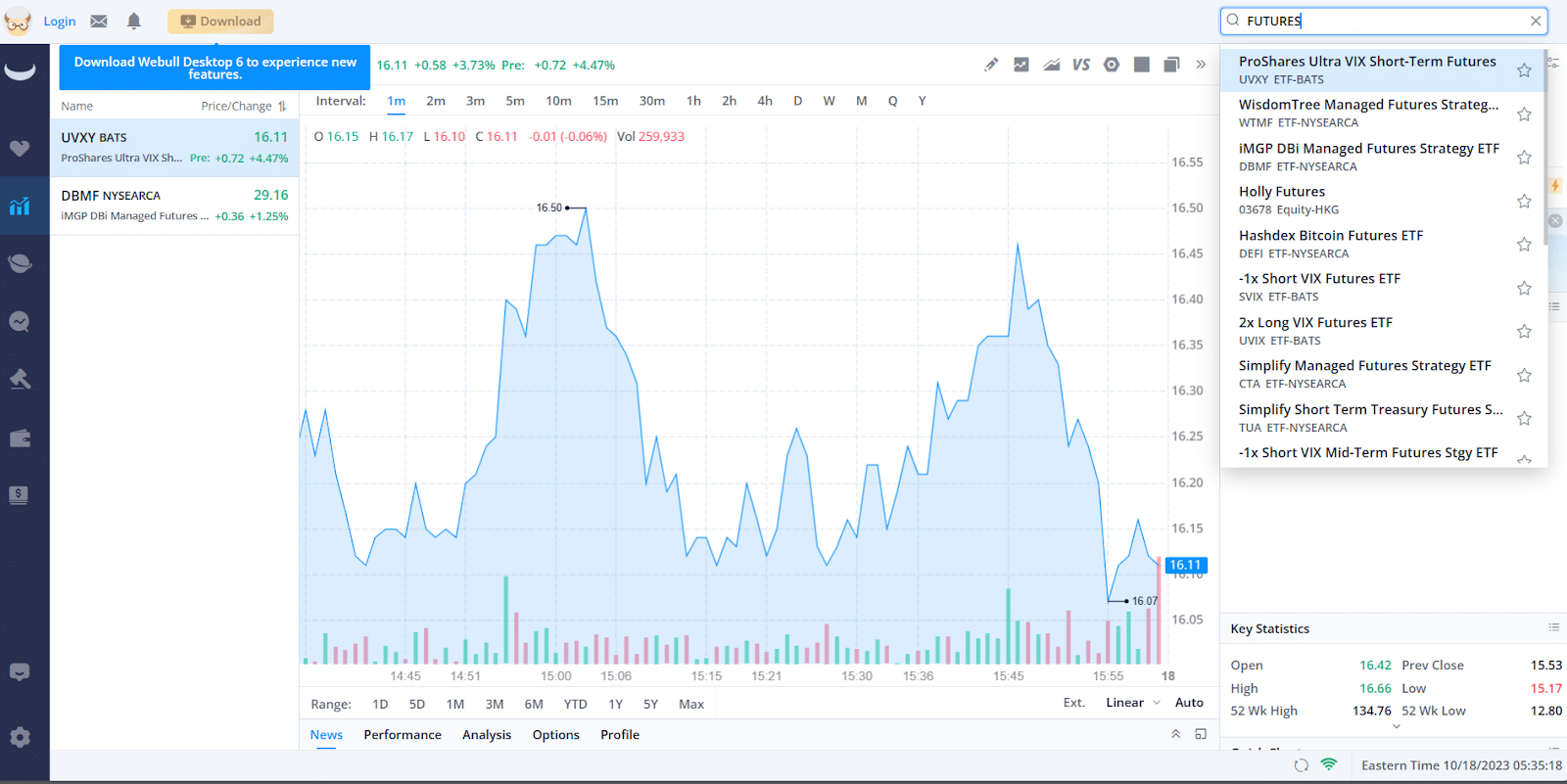Click the 16.11 current price tag
The image size is (1567, 784).
tap(1186, 565)
